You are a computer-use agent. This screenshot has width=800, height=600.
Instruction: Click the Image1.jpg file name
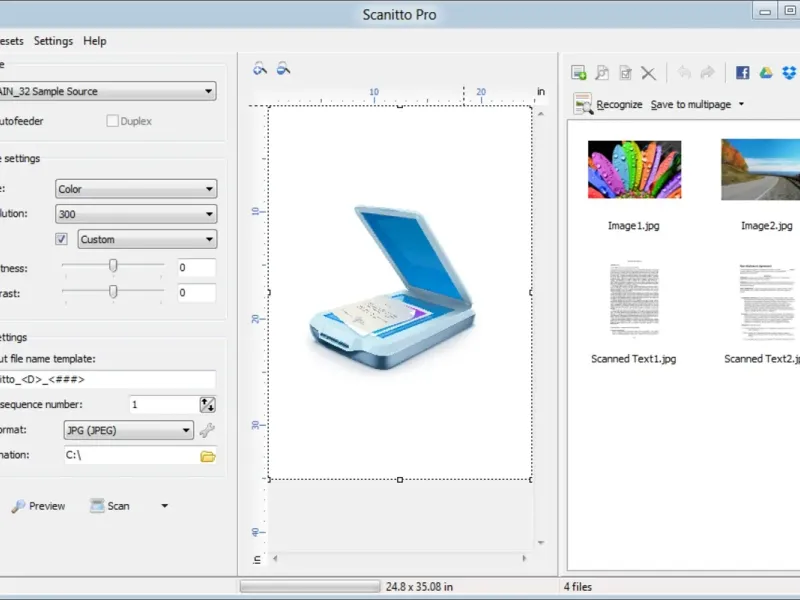pyautogui.click(x=634, y=226)
